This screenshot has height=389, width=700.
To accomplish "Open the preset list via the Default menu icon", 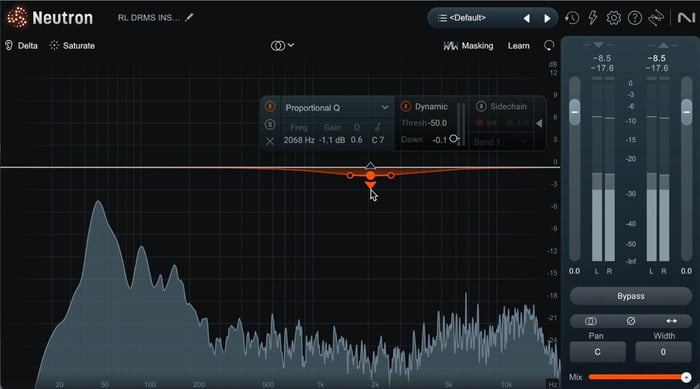I will (442, 18).
